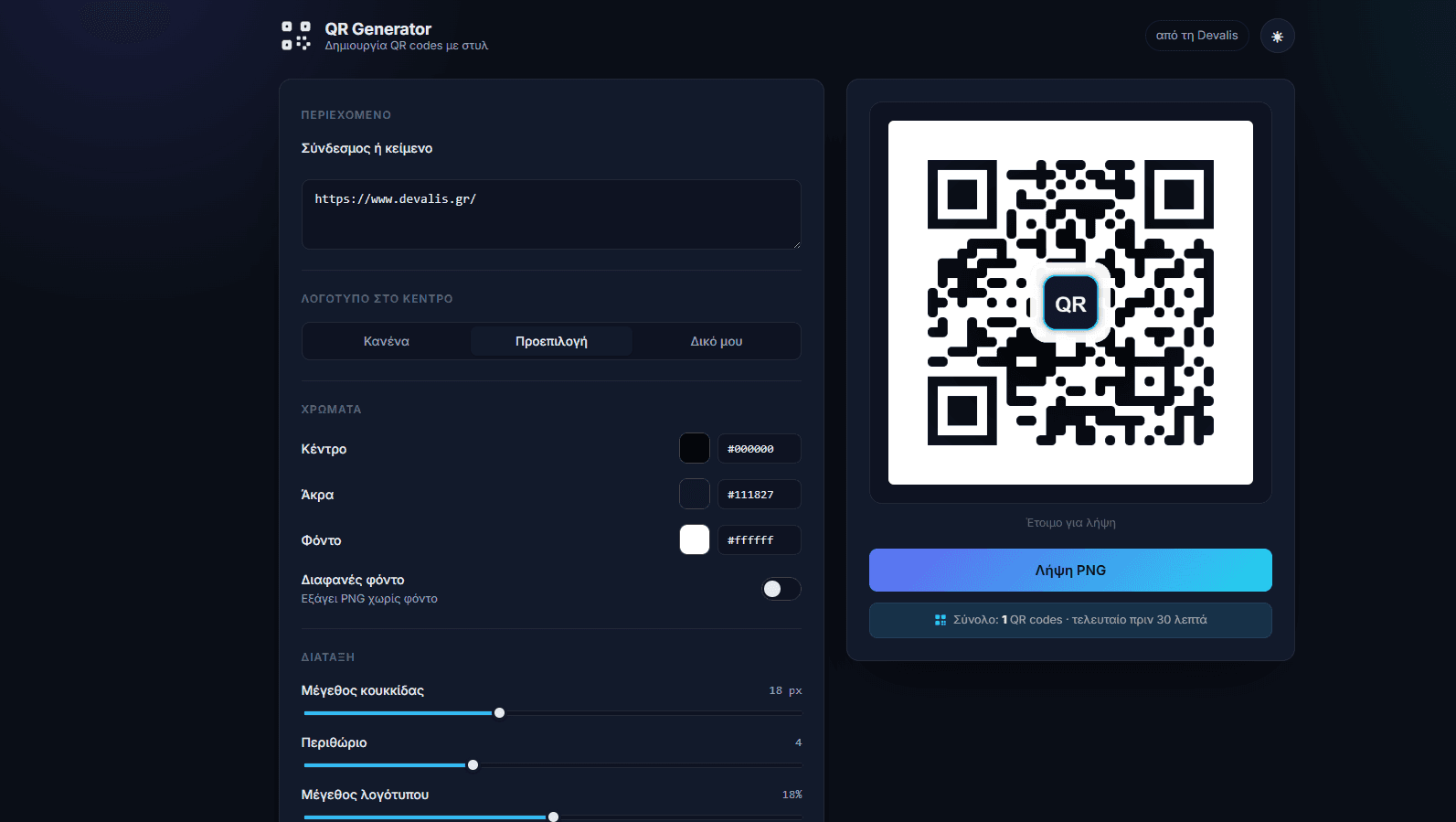Select the Δικό μου logo option
The image size is (1456, 822).
coord(717,341)
